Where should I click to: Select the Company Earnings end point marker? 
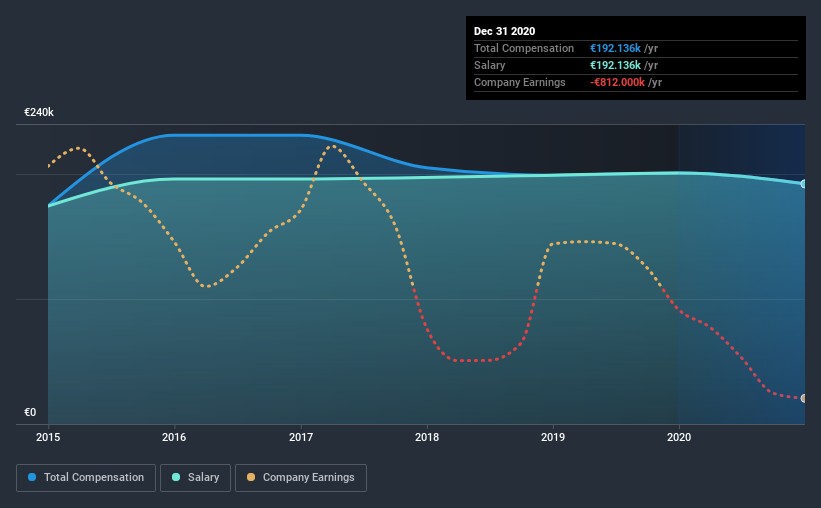click(x=803, y=399)
